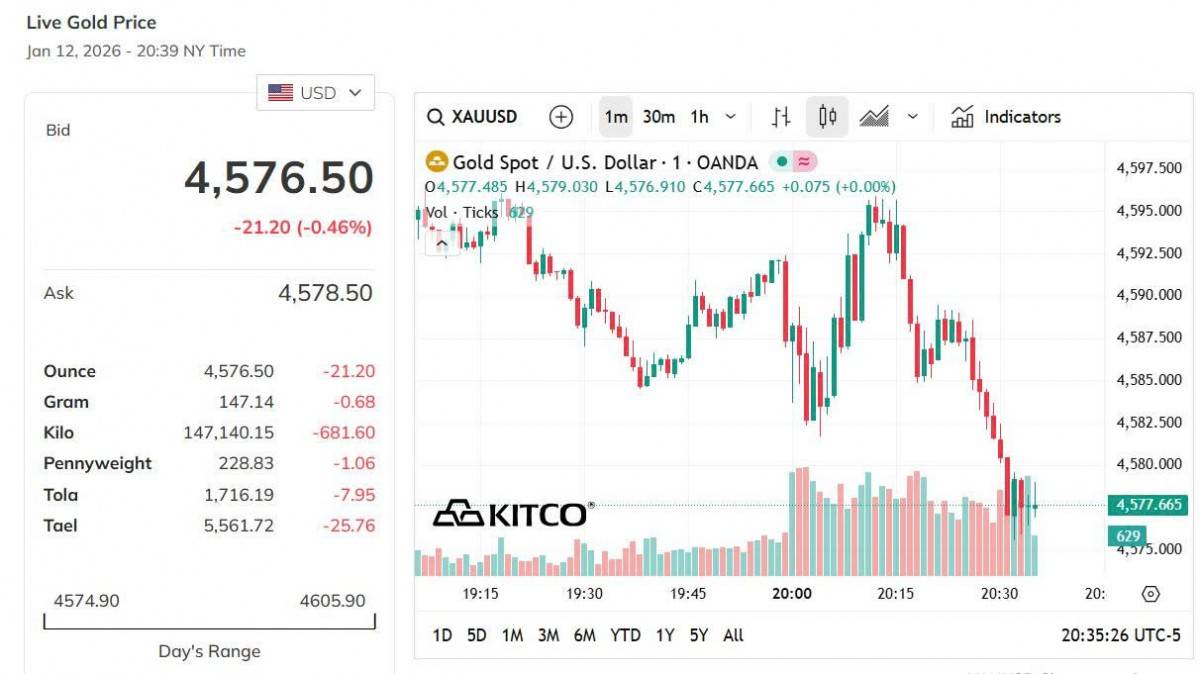Switch chart style to bars icon
Screen dimensions: 1200x674
[x=781, y=117]
